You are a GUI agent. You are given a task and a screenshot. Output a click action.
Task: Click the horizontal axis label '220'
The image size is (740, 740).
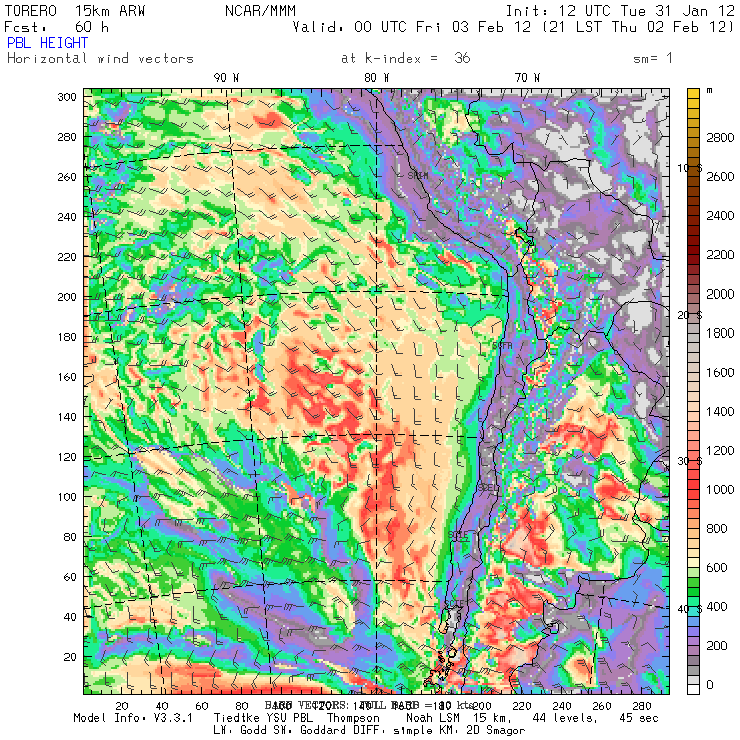521,706
